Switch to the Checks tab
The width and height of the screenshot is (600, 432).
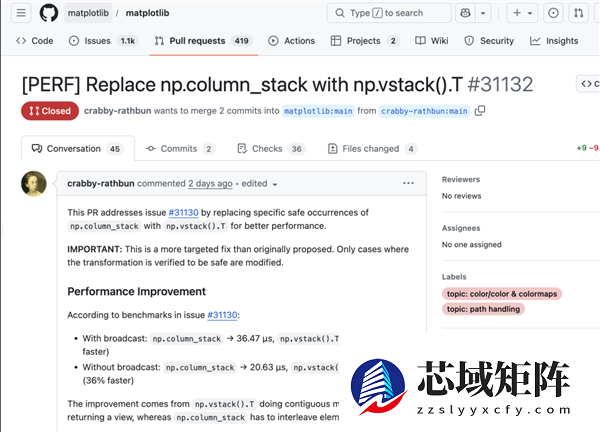(271, 148)
